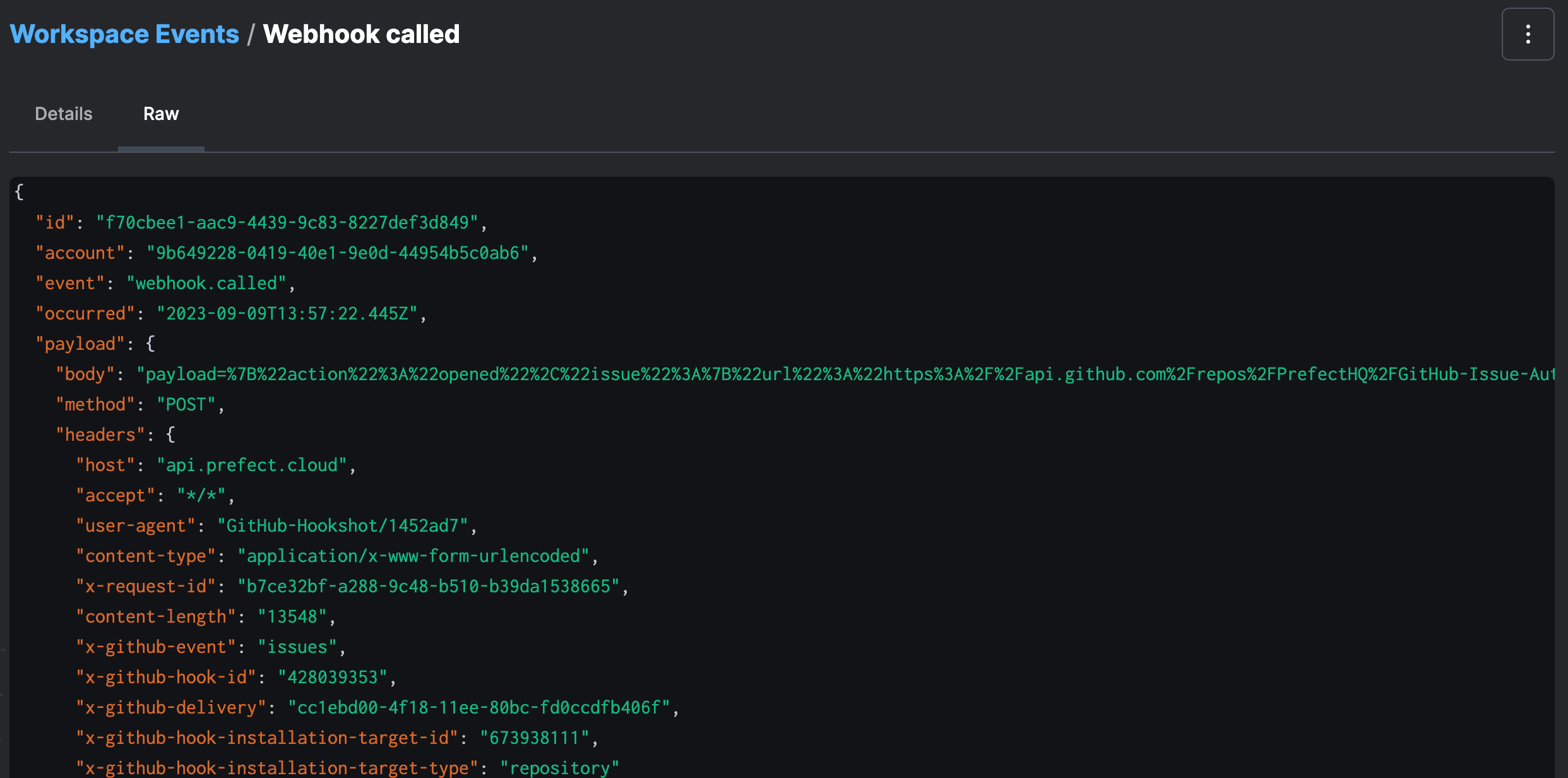
Task: Click the "Webhook called" page title
Action: tap(361, 34)
